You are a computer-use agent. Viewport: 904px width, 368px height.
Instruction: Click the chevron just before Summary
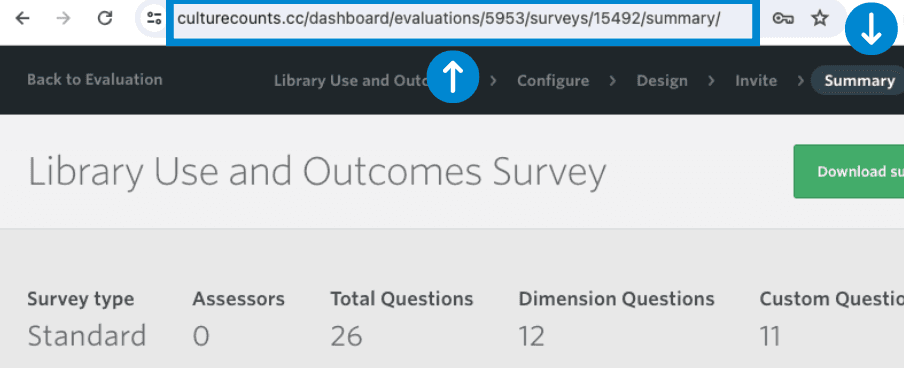800,81
